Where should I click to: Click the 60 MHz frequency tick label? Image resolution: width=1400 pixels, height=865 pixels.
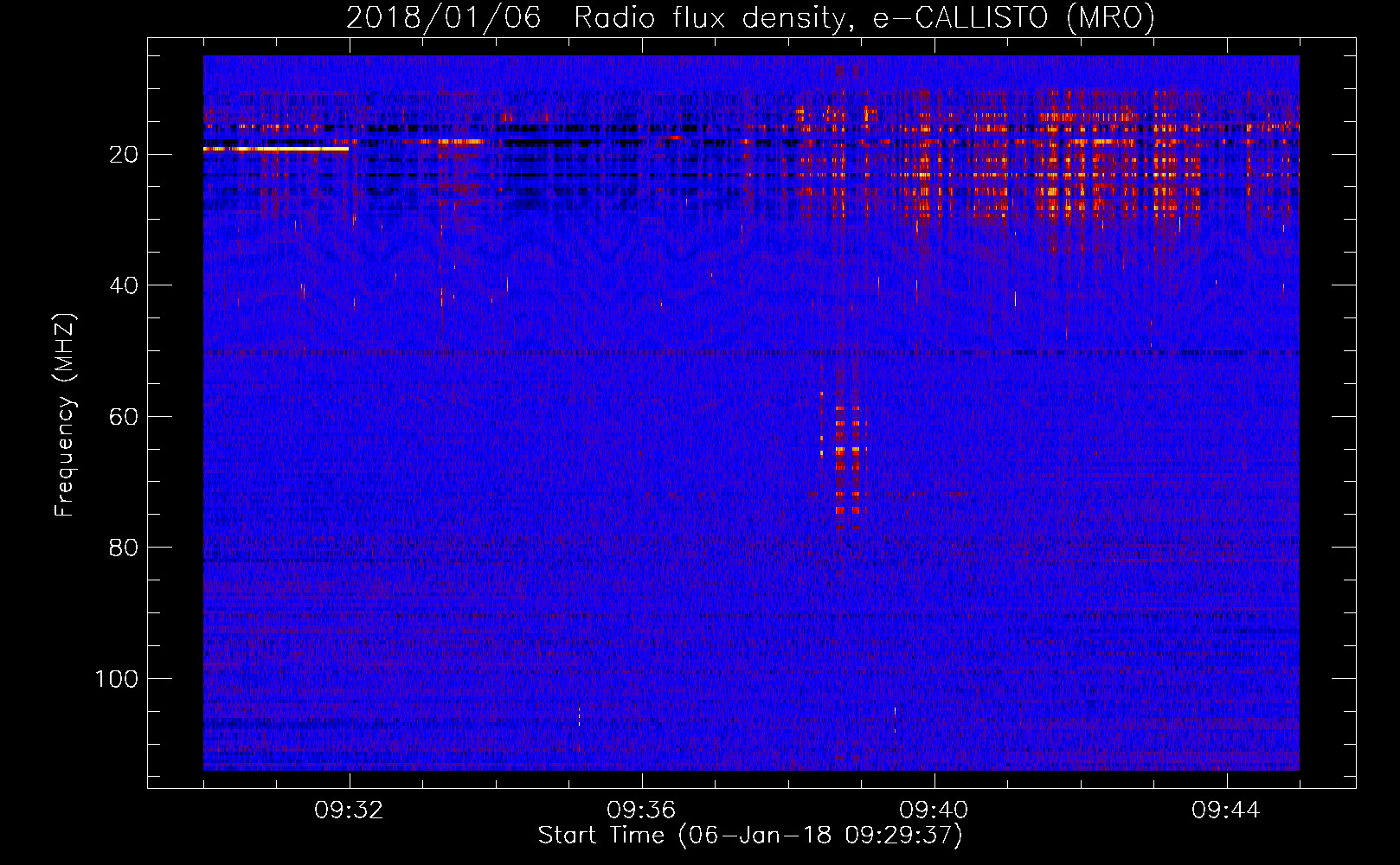click(x=125, y=417)
